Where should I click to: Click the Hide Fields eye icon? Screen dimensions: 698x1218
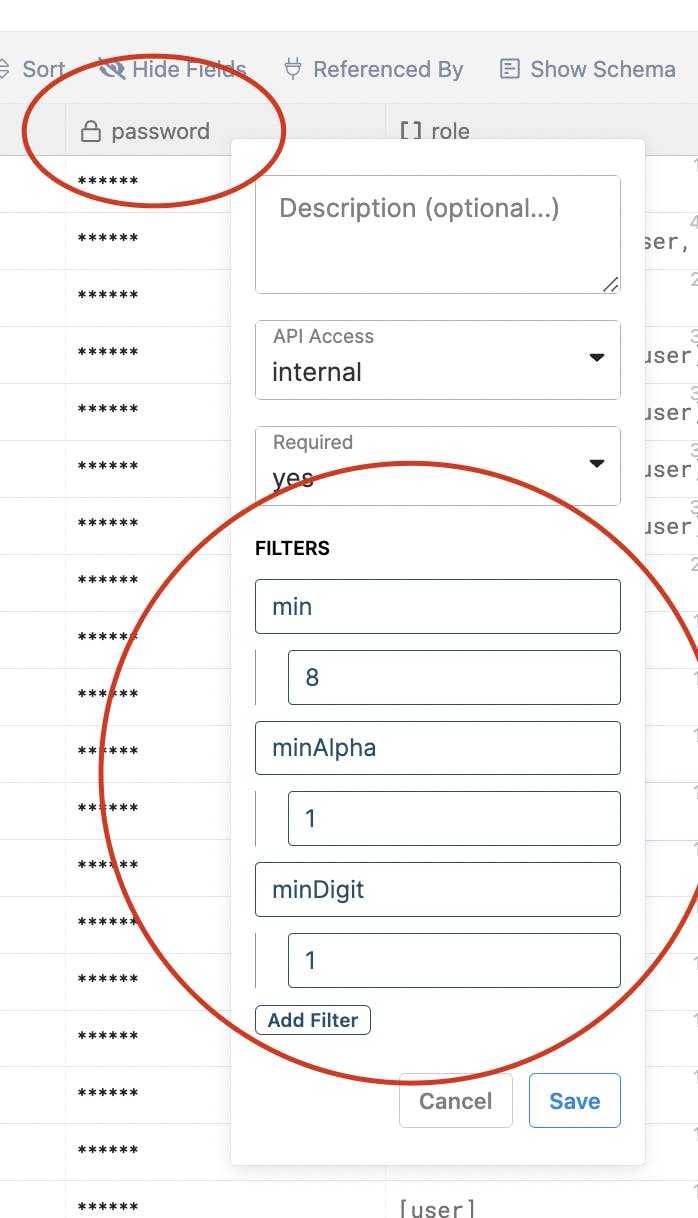point(112,69)
